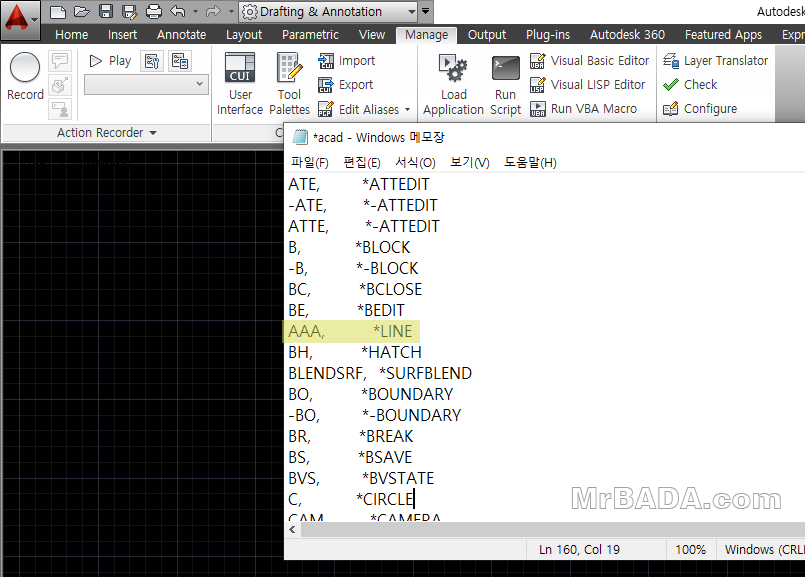Image resolution: width=805 pixels, height=577 pixels.
Task: Click the Redo arrow icon
Action: pyautogui.click(x=214, y=11)
